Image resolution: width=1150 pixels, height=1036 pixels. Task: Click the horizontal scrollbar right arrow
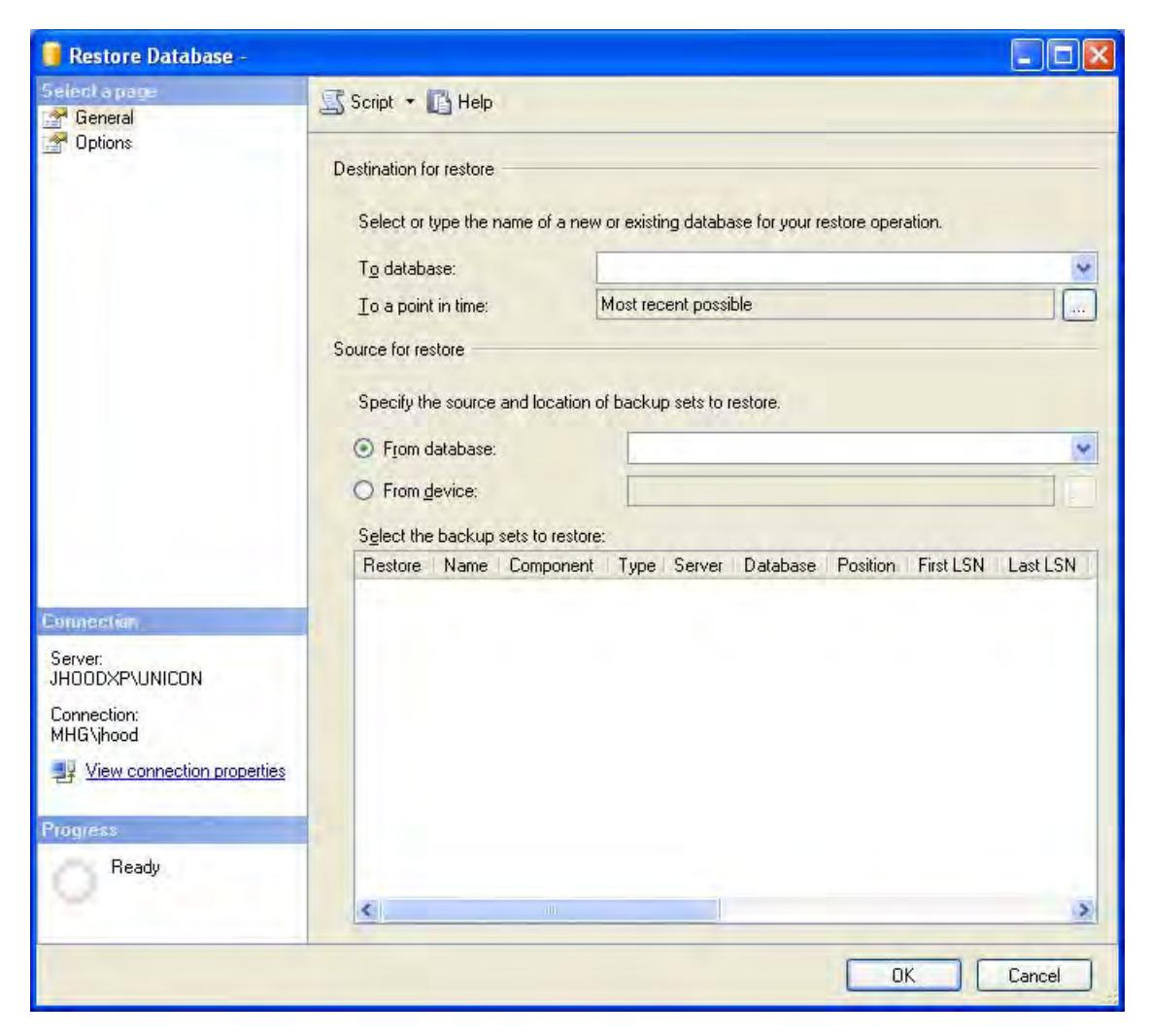click(x=1083, y=911)
